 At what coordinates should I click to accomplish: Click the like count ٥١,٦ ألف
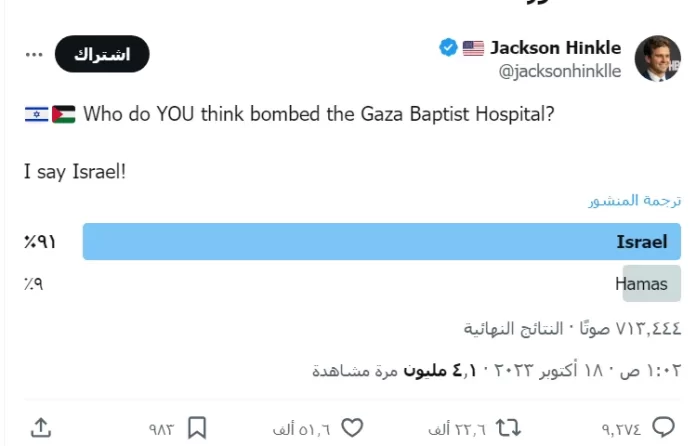point(302,429)
